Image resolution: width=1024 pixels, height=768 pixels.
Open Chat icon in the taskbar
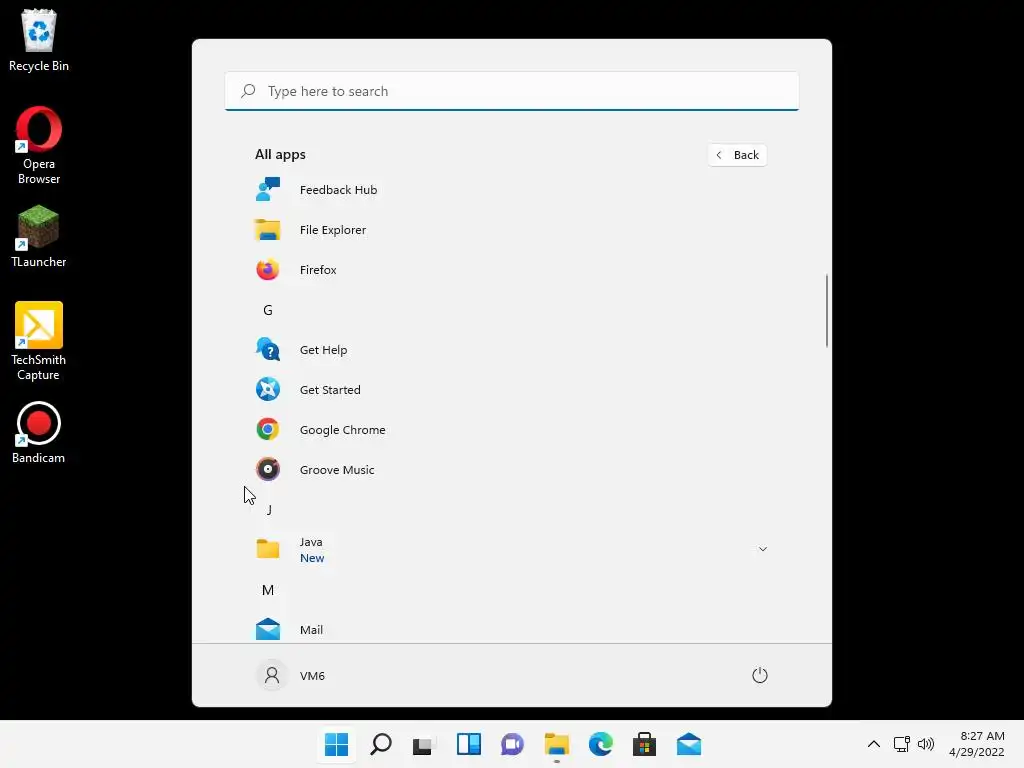click(513, 744)
